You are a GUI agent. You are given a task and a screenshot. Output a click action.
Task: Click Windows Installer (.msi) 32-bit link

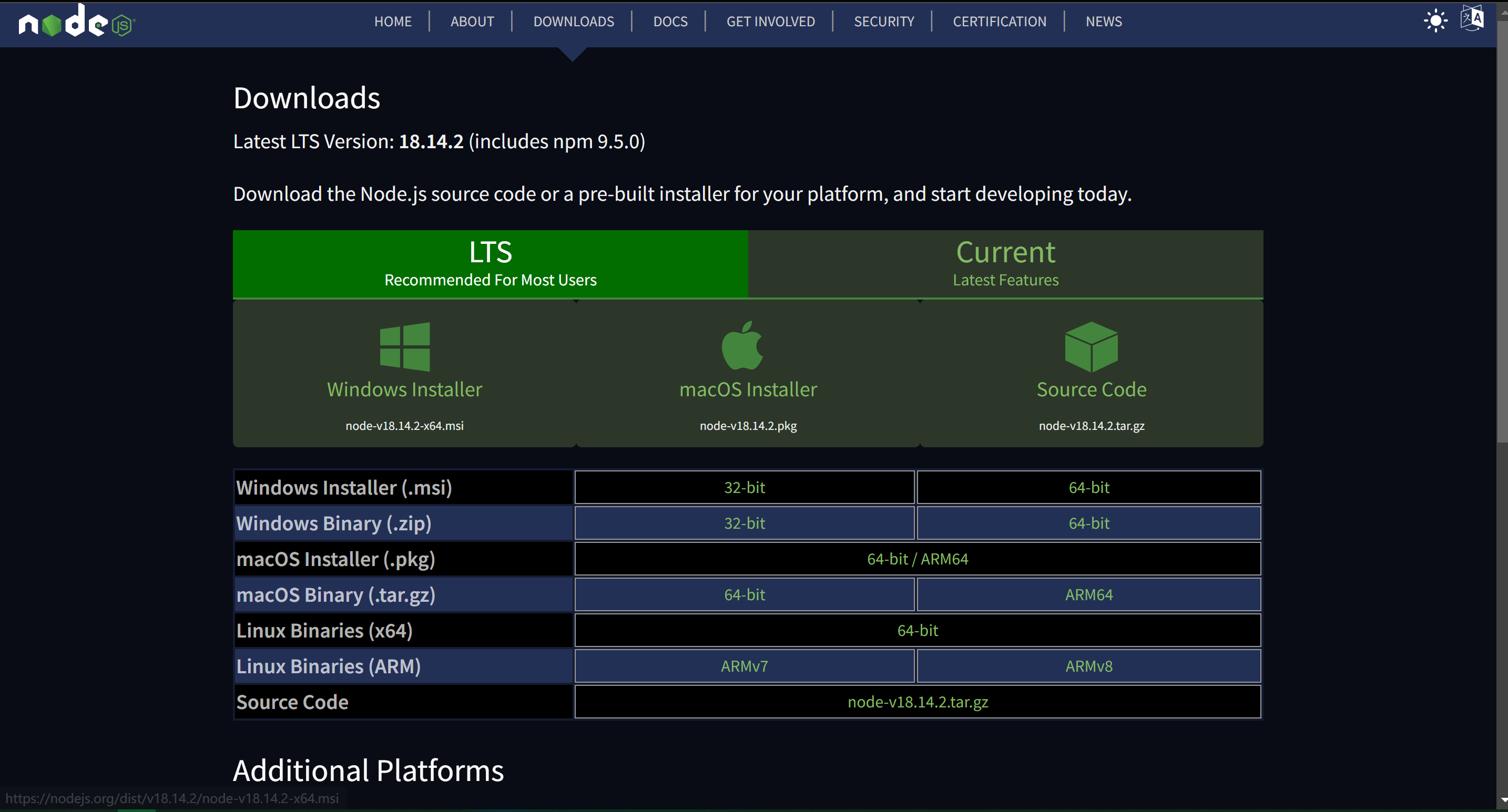click(x=745, y=487)
